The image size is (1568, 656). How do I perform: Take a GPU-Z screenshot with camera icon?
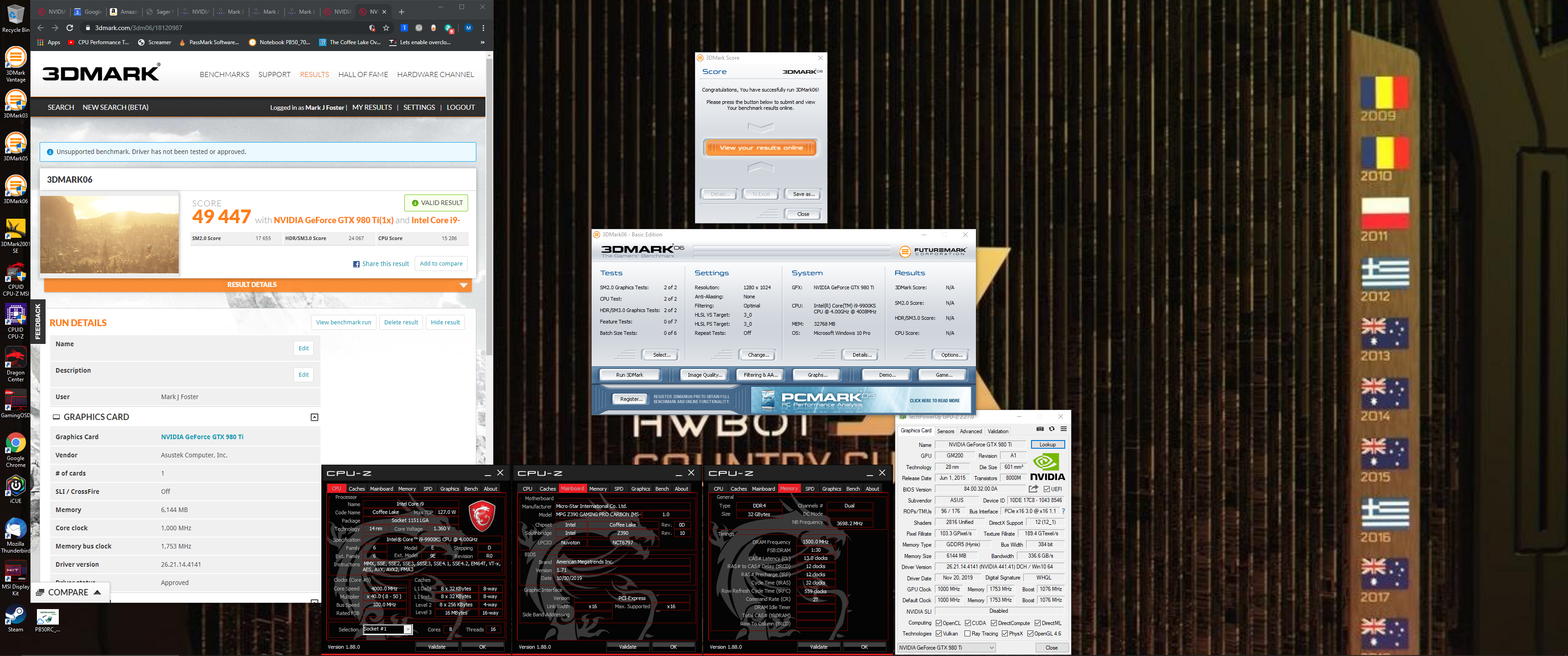click(1040, 429)
